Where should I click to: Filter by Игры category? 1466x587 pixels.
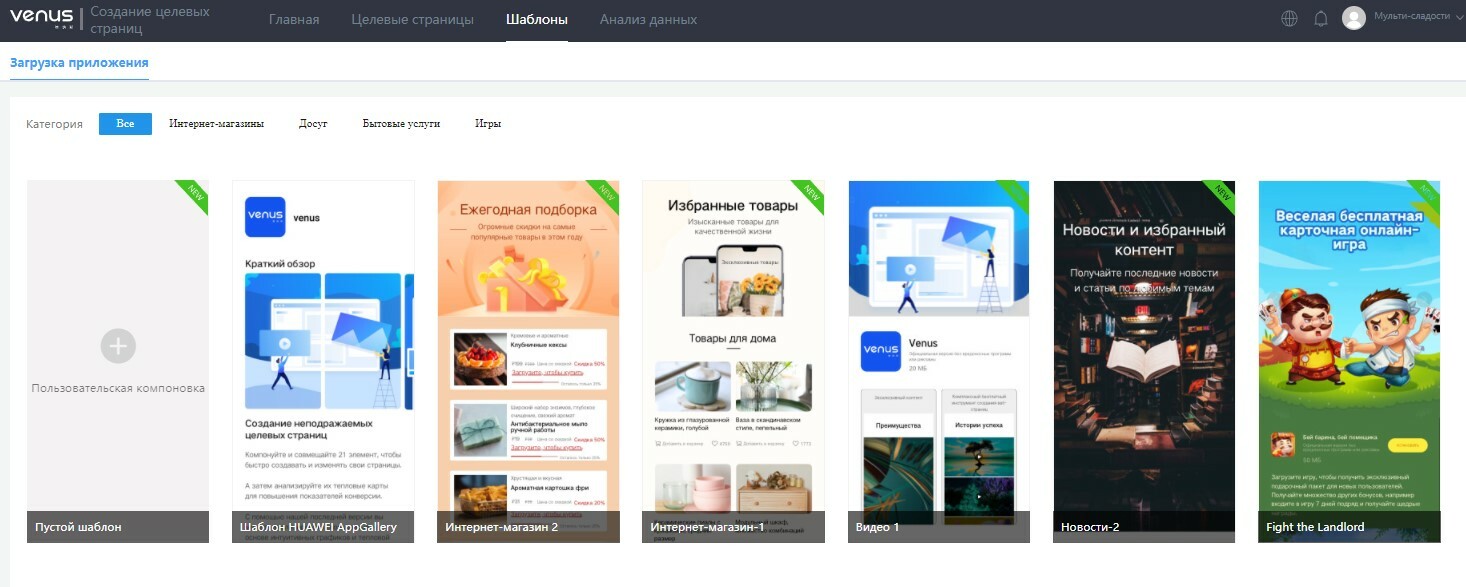click(x=488, y=124)
